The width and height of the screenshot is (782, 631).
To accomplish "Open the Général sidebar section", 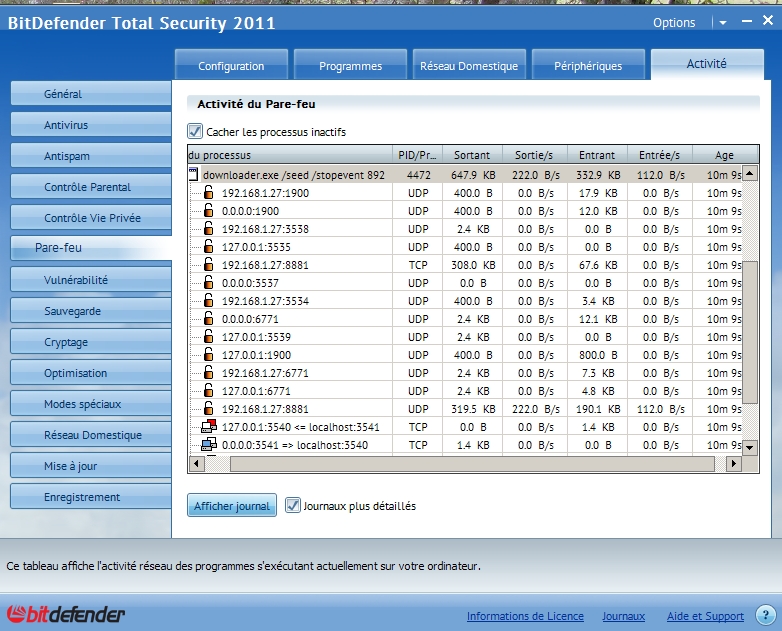I will [x=91, y=94].
